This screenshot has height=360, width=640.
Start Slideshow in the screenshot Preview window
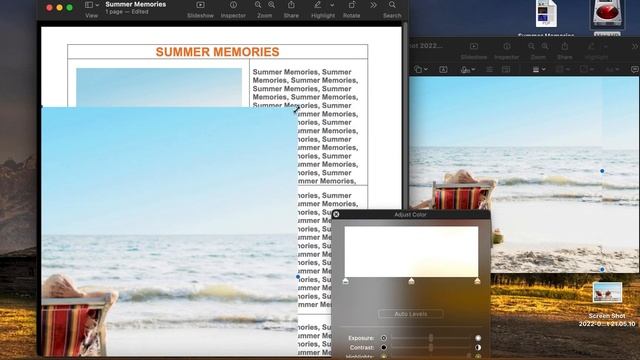click(473, 47)
